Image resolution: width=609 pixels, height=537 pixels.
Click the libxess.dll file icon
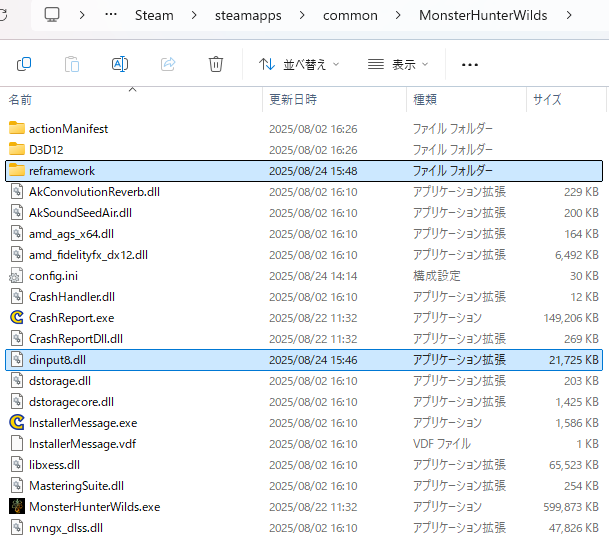(17, 464)
